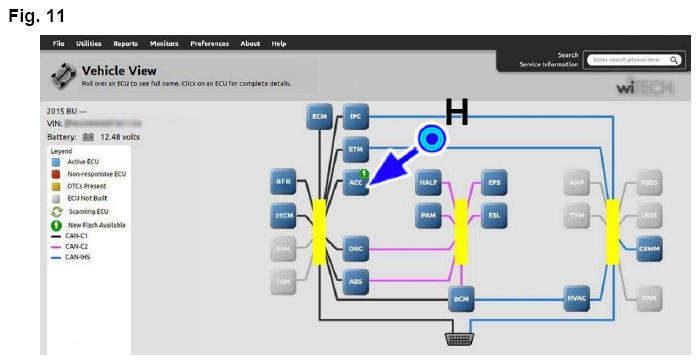Click the New Flash Available legend icon
700x364 pixels.
click(x=56, y=226)
